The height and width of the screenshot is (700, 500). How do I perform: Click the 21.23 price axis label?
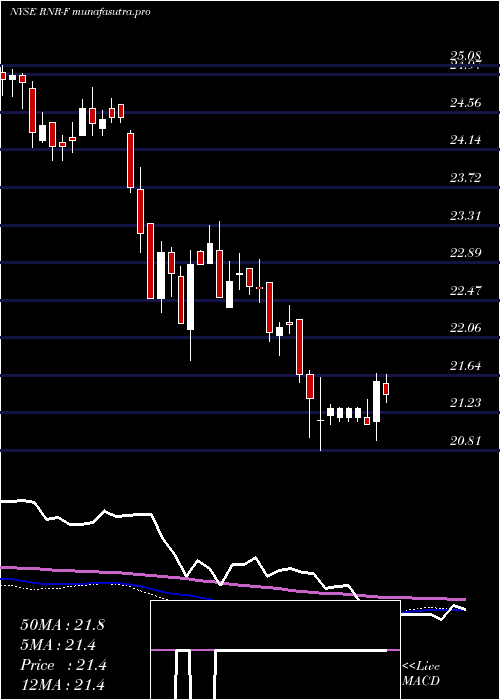tap(466, 403)
